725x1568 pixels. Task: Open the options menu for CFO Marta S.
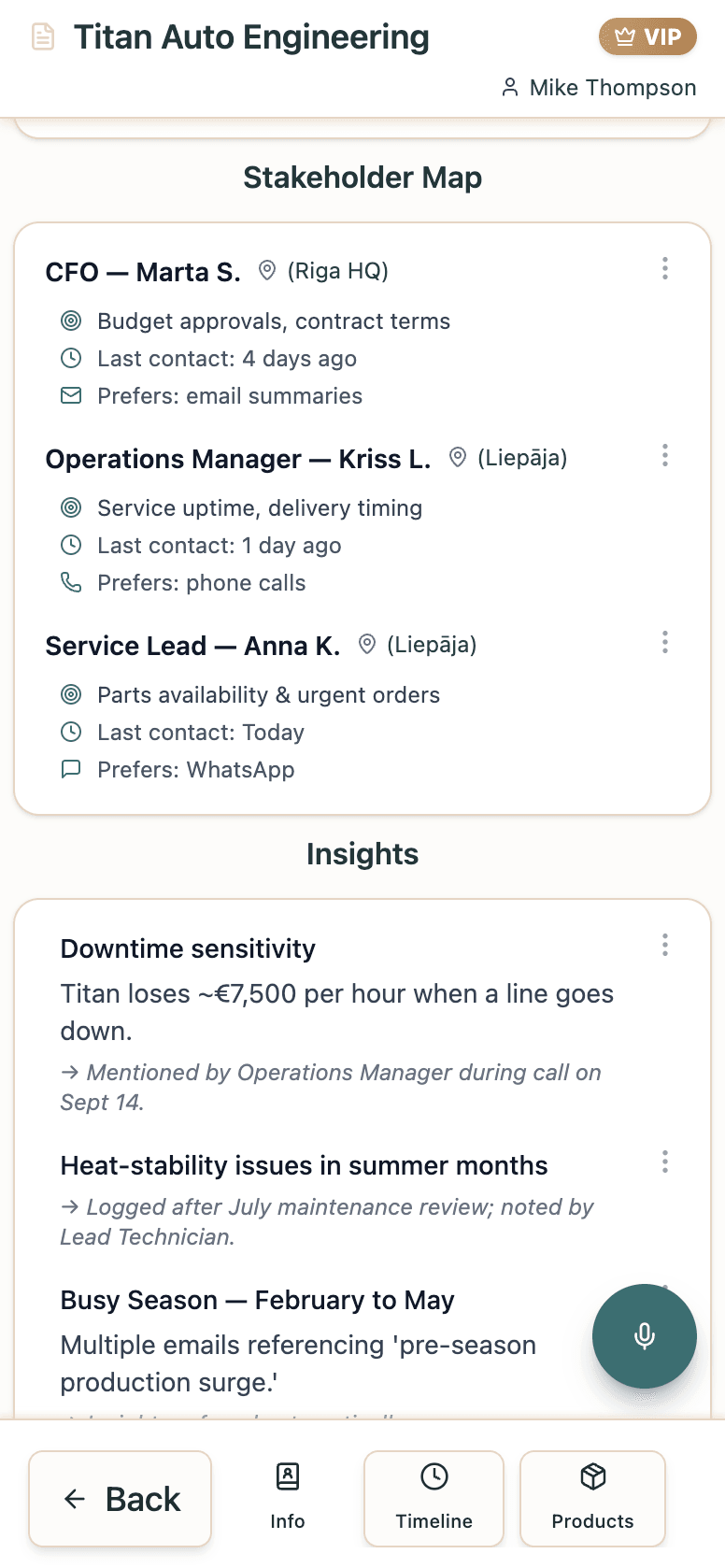tap(664, 269)
